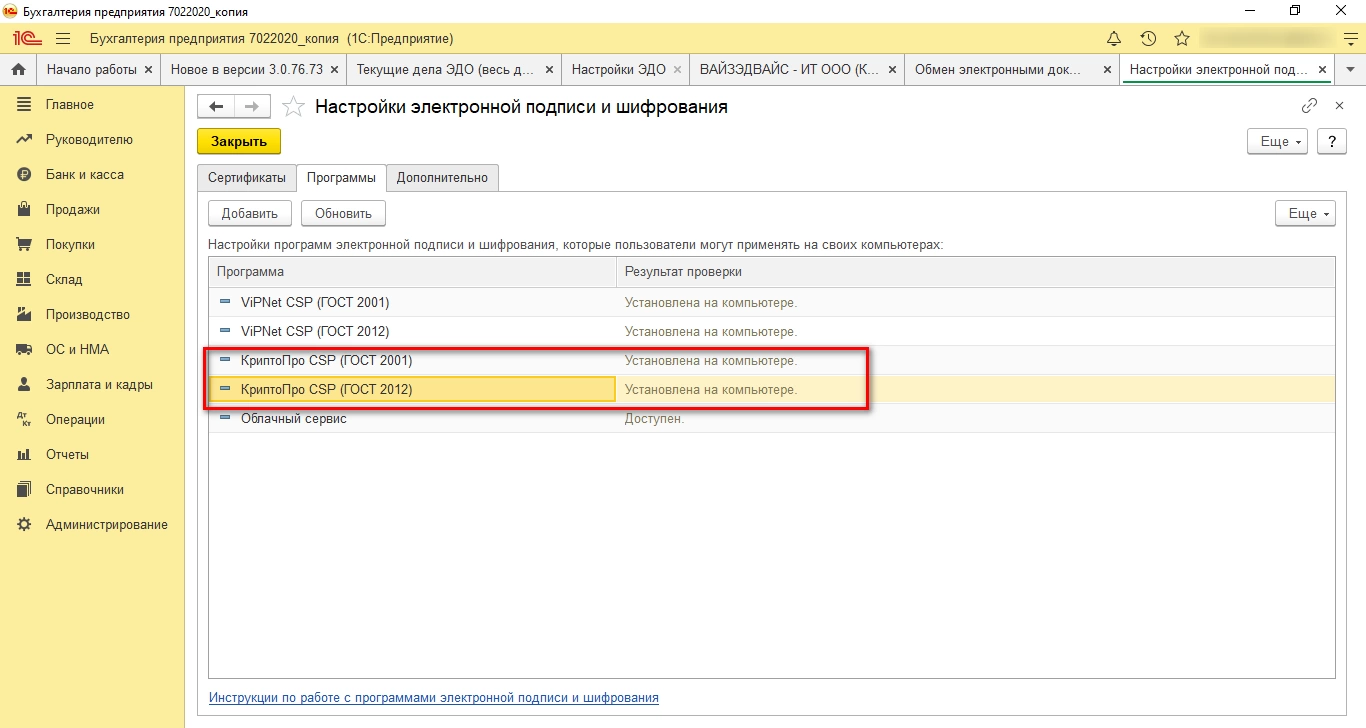Close the Новое в версии tab
Viewport: 1366px width, 728px height.
[x=334, y=70]
